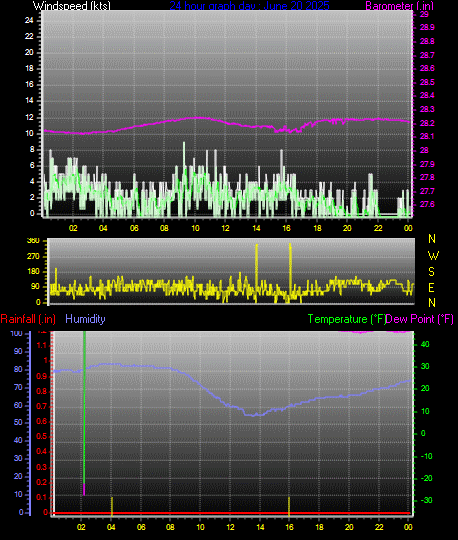Click the tall yellow wind direction spike near hour 16
Image resolution: width=458 pixels, height=540 pixels.
point(290,271)
